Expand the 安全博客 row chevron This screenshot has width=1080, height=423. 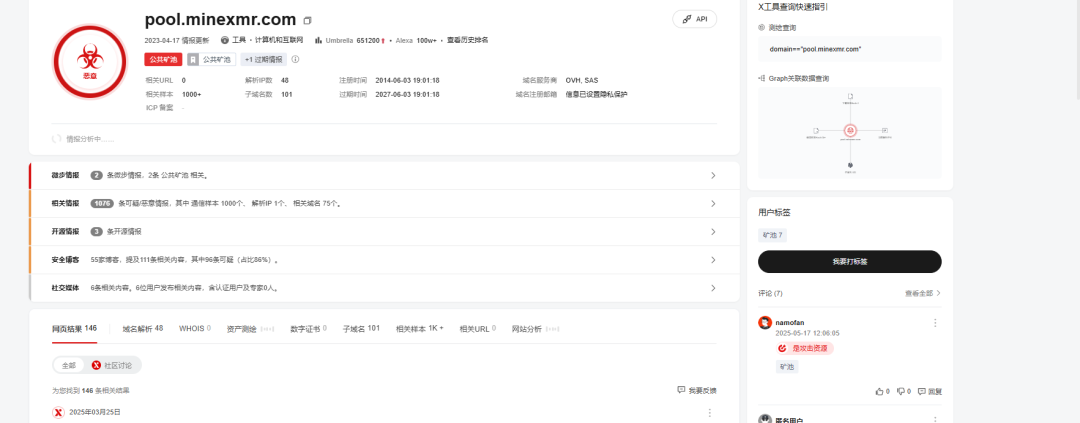713,260
